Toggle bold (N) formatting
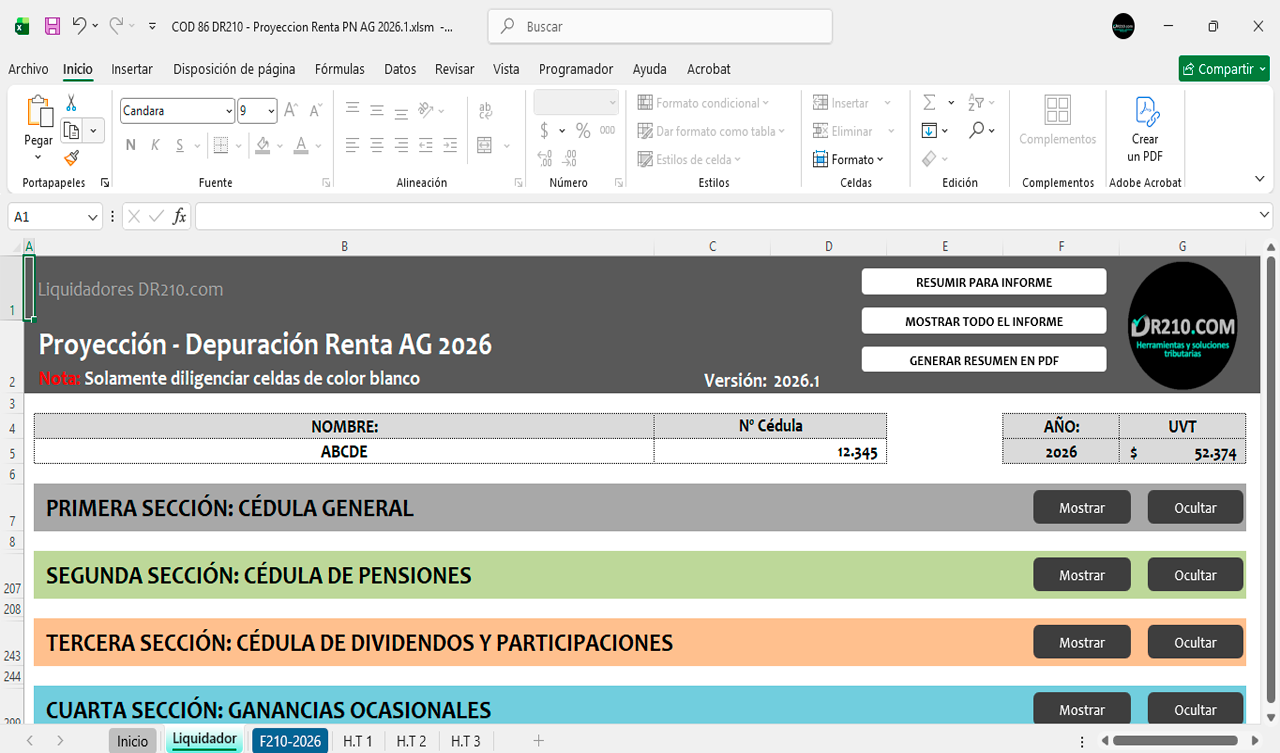1280x753 pixels. pos(130,145)
